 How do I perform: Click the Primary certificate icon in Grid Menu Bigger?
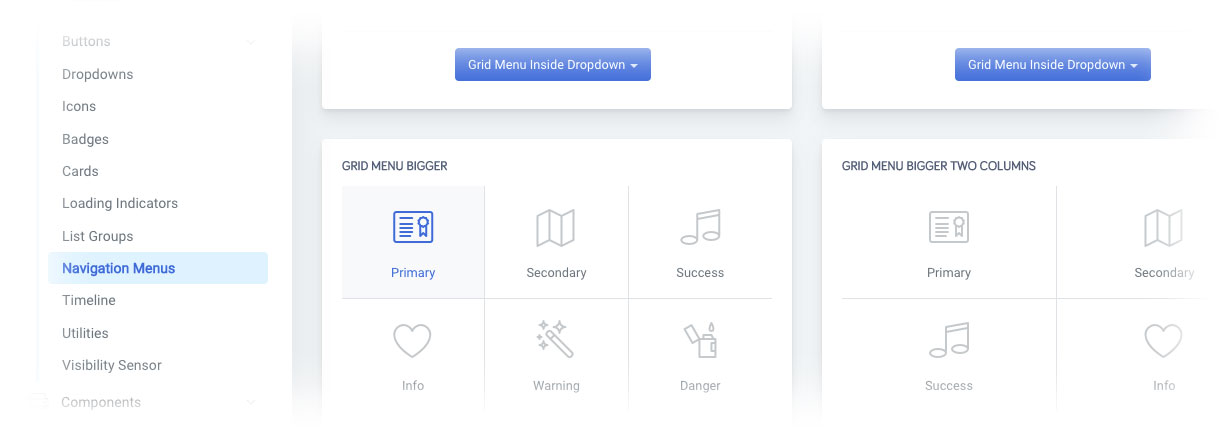point(413,228)
